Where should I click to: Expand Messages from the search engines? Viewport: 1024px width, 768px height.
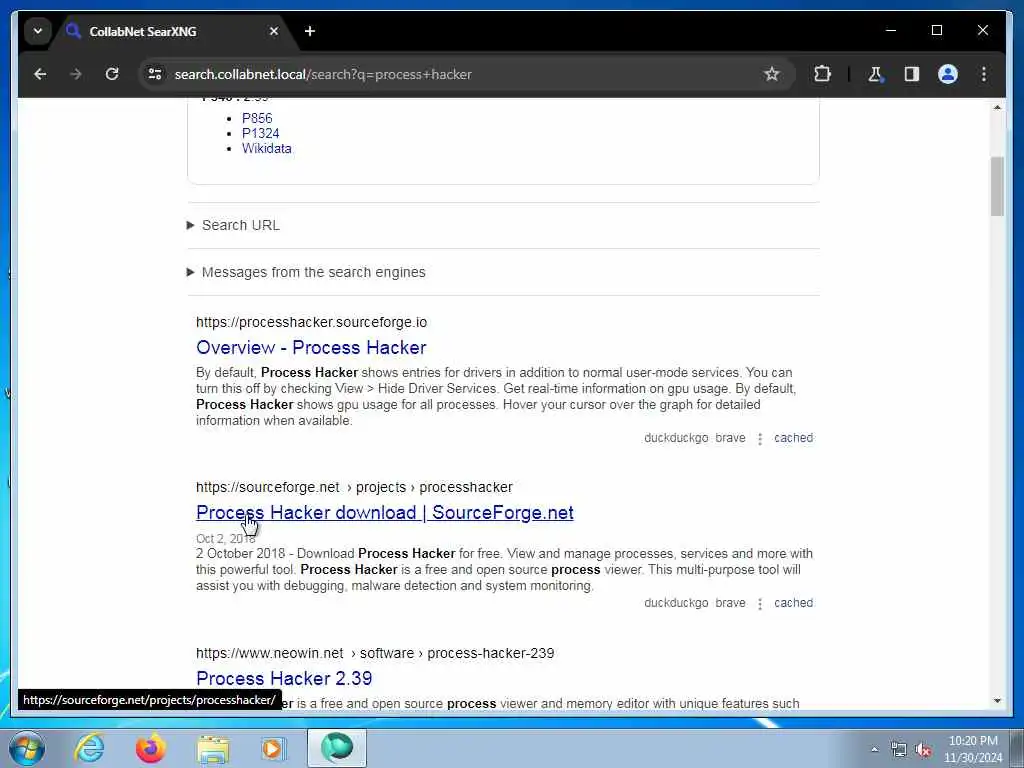point(306,272)
